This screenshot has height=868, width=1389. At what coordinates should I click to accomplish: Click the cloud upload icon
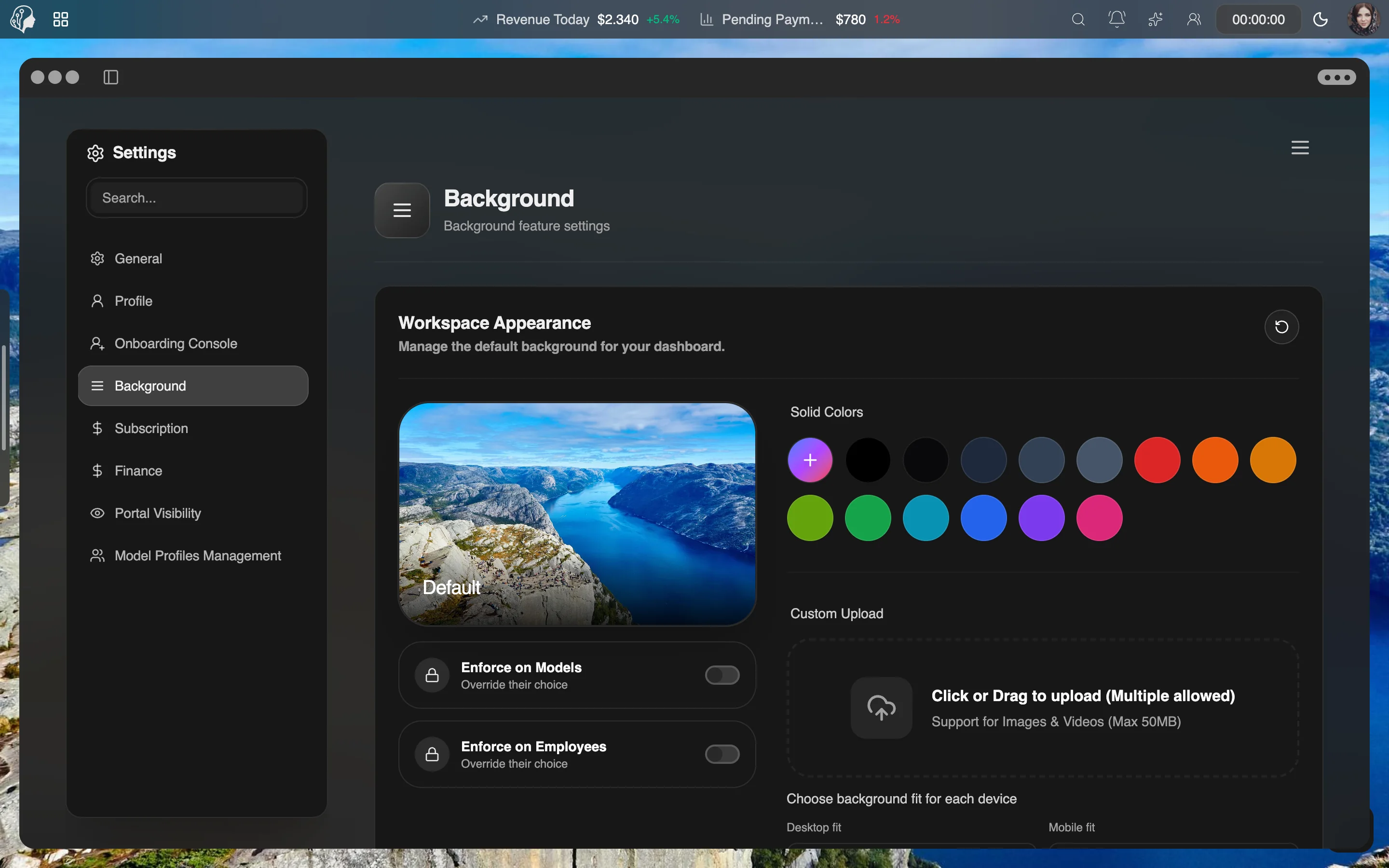[x=881, y=707]
